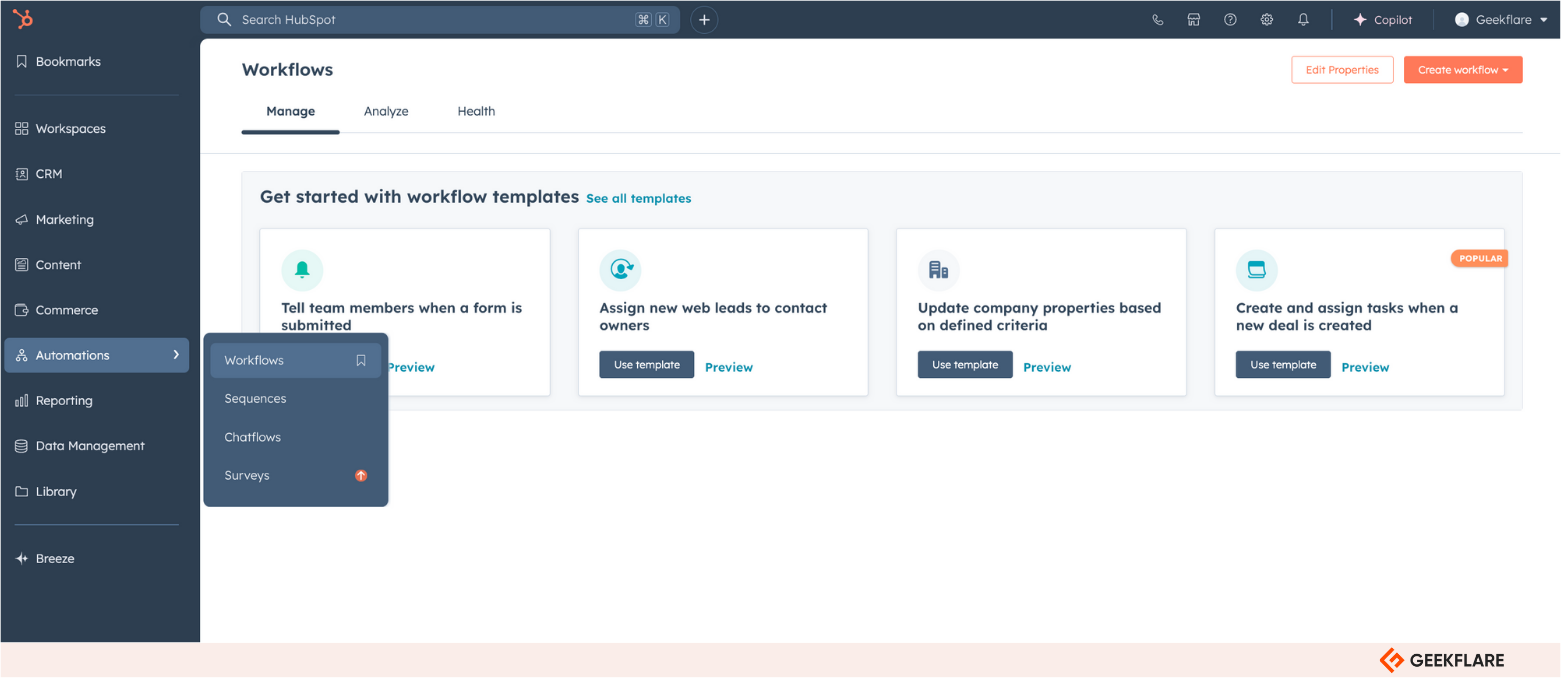Select Workflows in the Automations submenu
This screenshot has height=678, width=1561.
(x=295, y=360)
